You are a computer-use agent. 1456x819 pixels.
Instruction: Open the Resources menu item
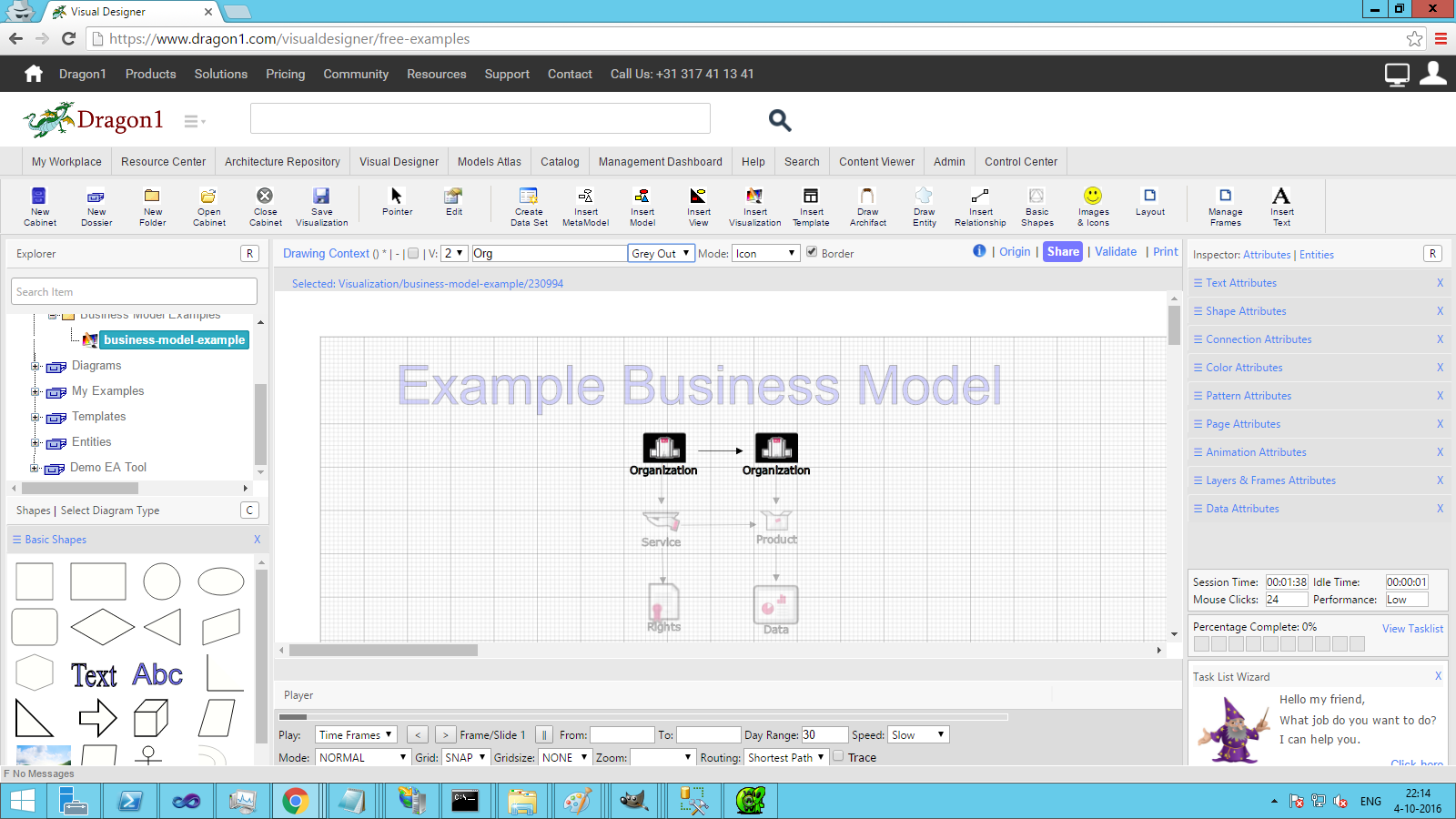click(x=436, y=74)
